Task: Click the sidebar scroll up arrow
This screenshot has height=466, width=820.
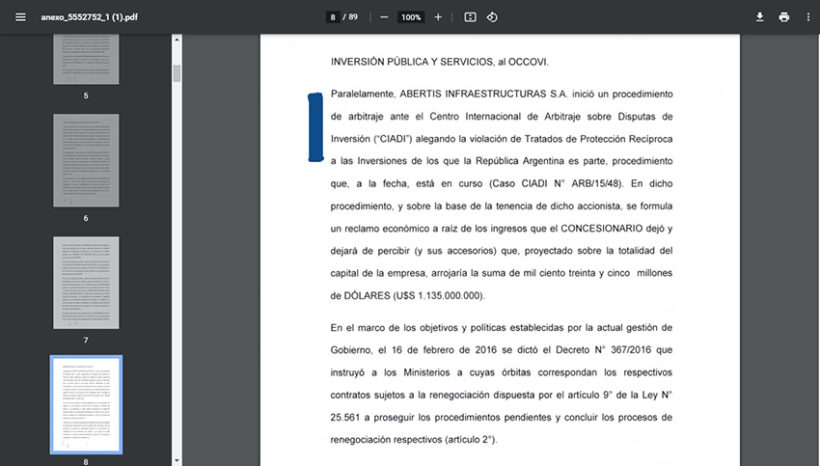Action: click(177, 41)
